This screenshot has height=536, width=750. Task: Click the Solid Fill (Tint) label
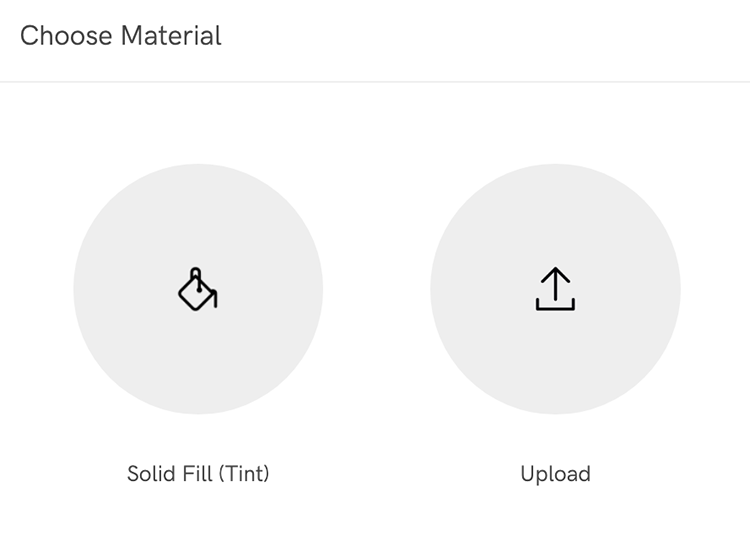point(198,473)
